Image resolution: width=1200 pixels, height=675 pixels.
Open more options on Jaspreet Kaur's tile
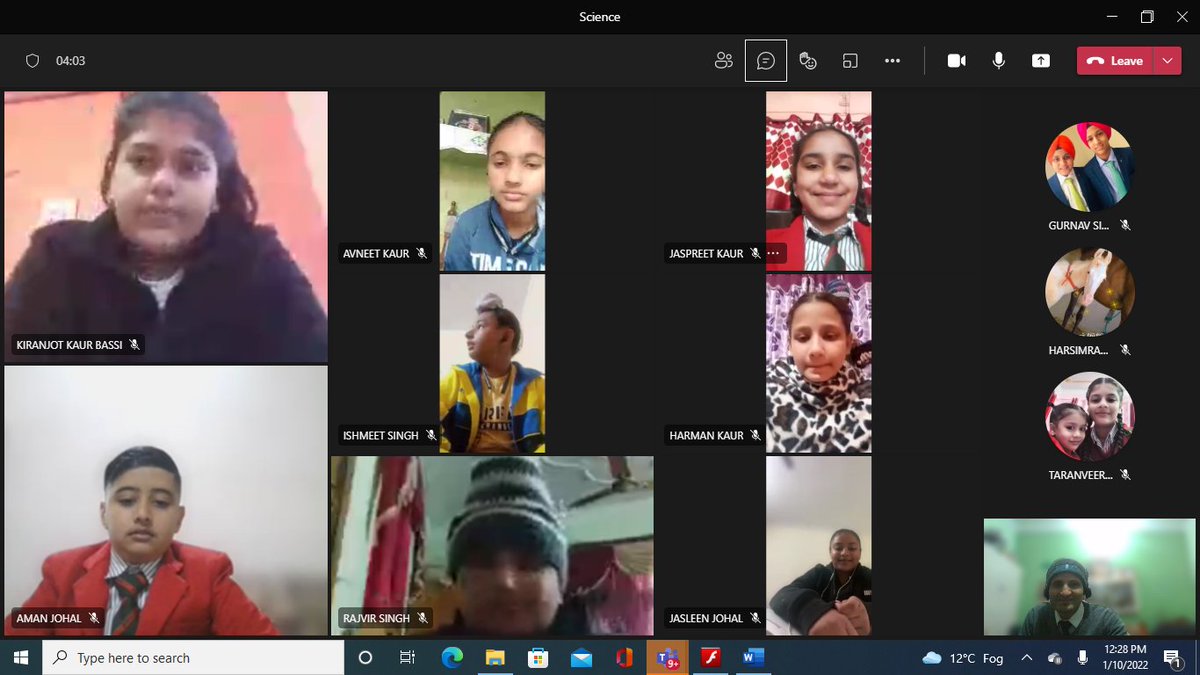click(x=772, y=254)
